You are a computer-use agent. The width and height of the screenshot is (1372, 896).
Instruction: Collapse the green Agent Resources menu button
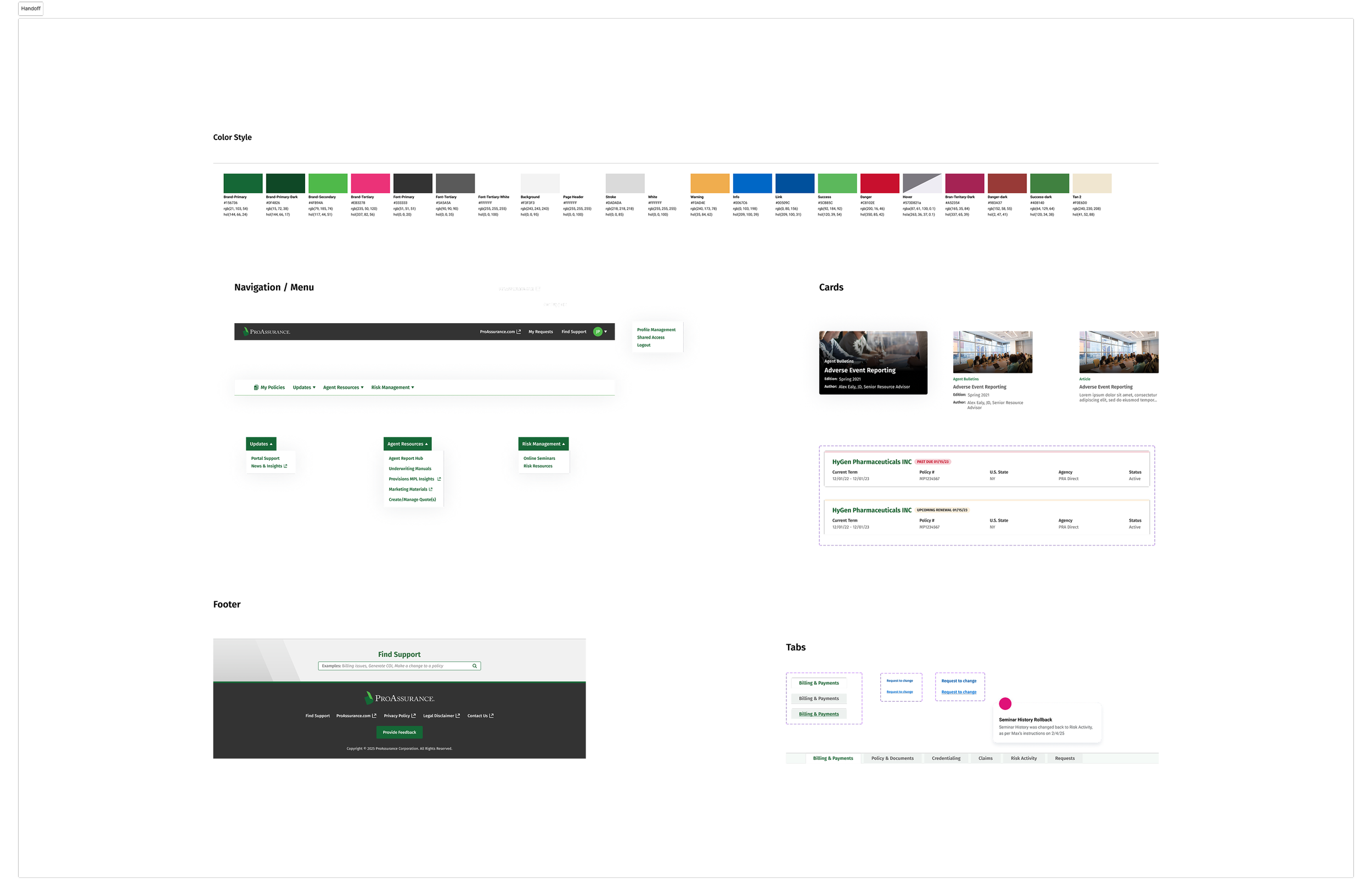pyautogui.click(x=407, y=444)
